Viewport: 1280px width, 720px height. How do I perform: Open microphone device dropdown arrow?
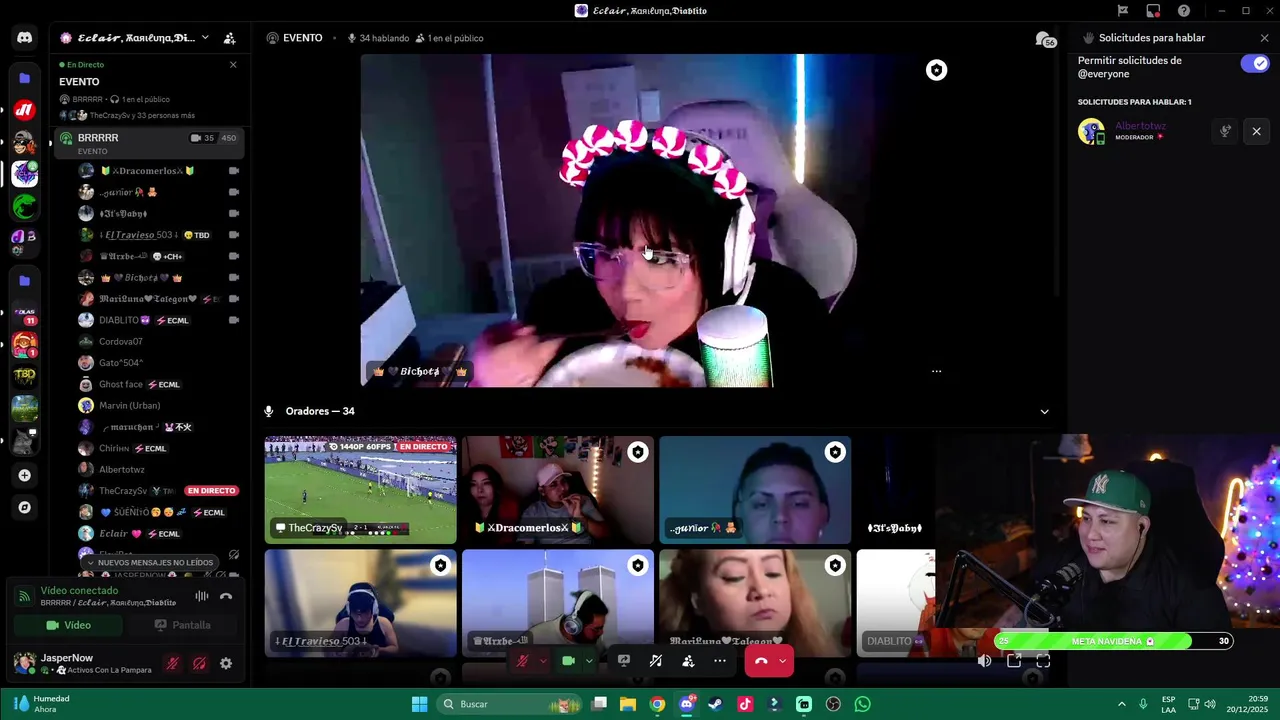pyautogui.click(x=543, y=661)
